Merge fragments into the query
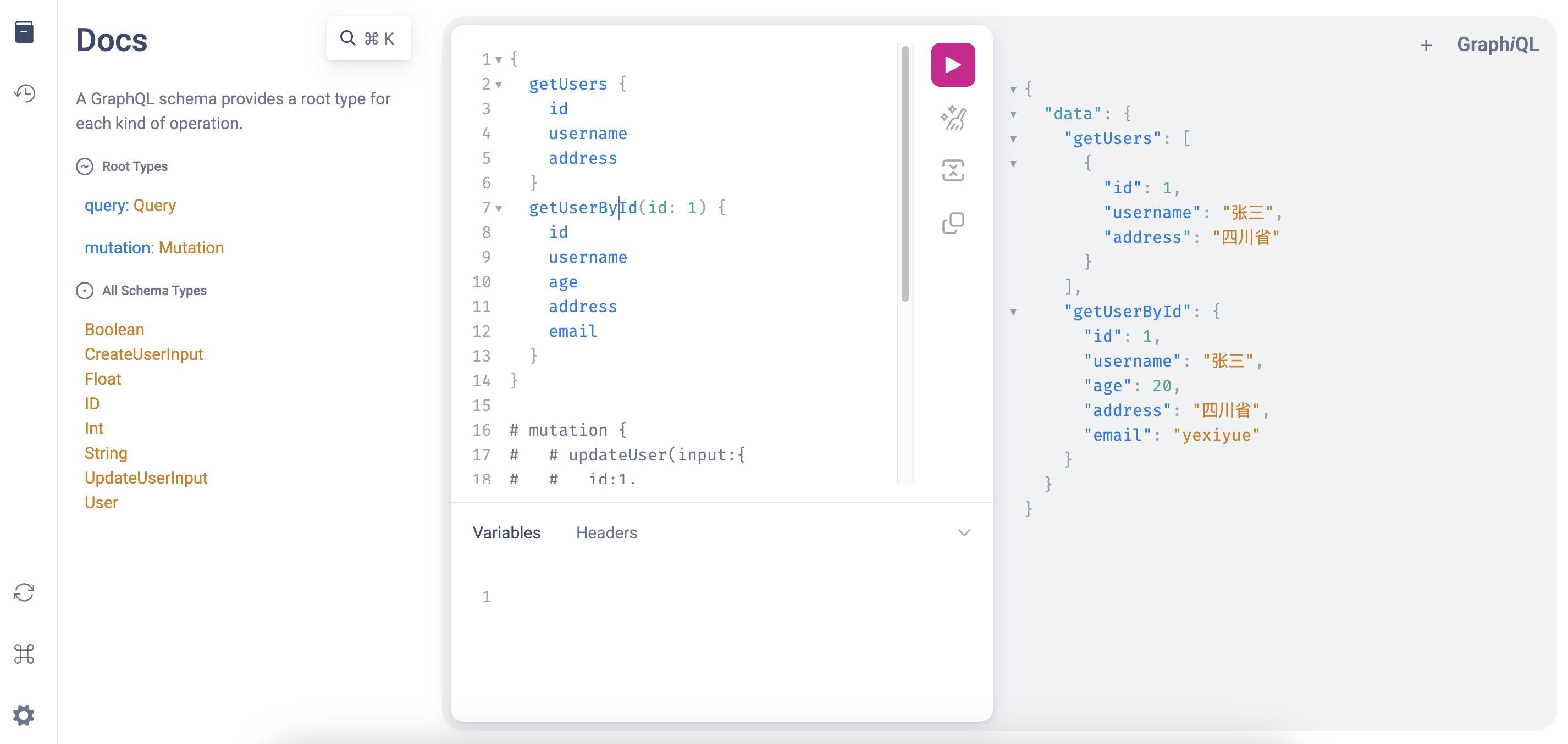The height and width of the screenshot is (744, 1568). pyautogui.click(x=953, y=170)
